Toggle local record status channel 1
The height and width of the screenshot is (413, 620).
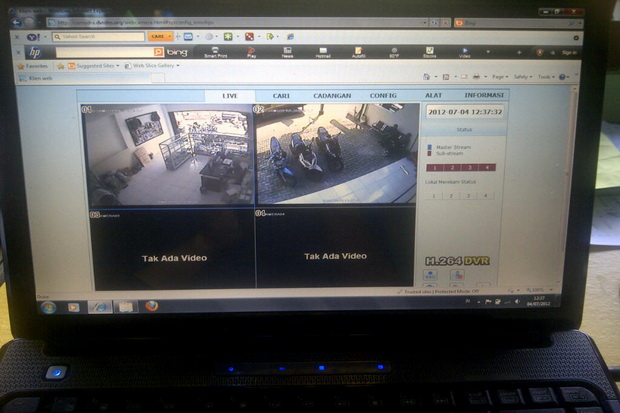pos(434,195)
